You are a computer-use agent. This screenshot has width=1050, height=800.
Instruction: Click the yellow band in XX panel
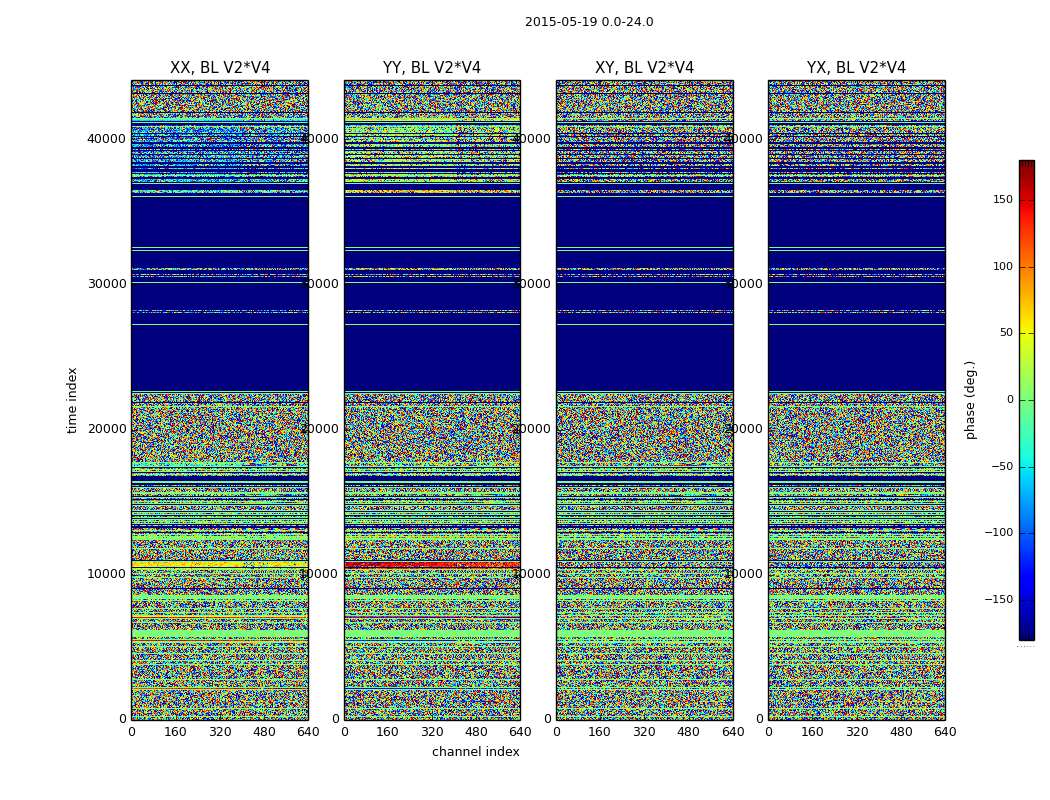(220, 565)
